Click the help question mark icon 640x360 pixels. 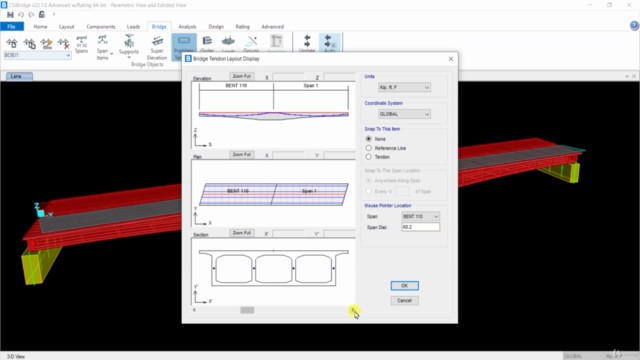pos(634,26)
